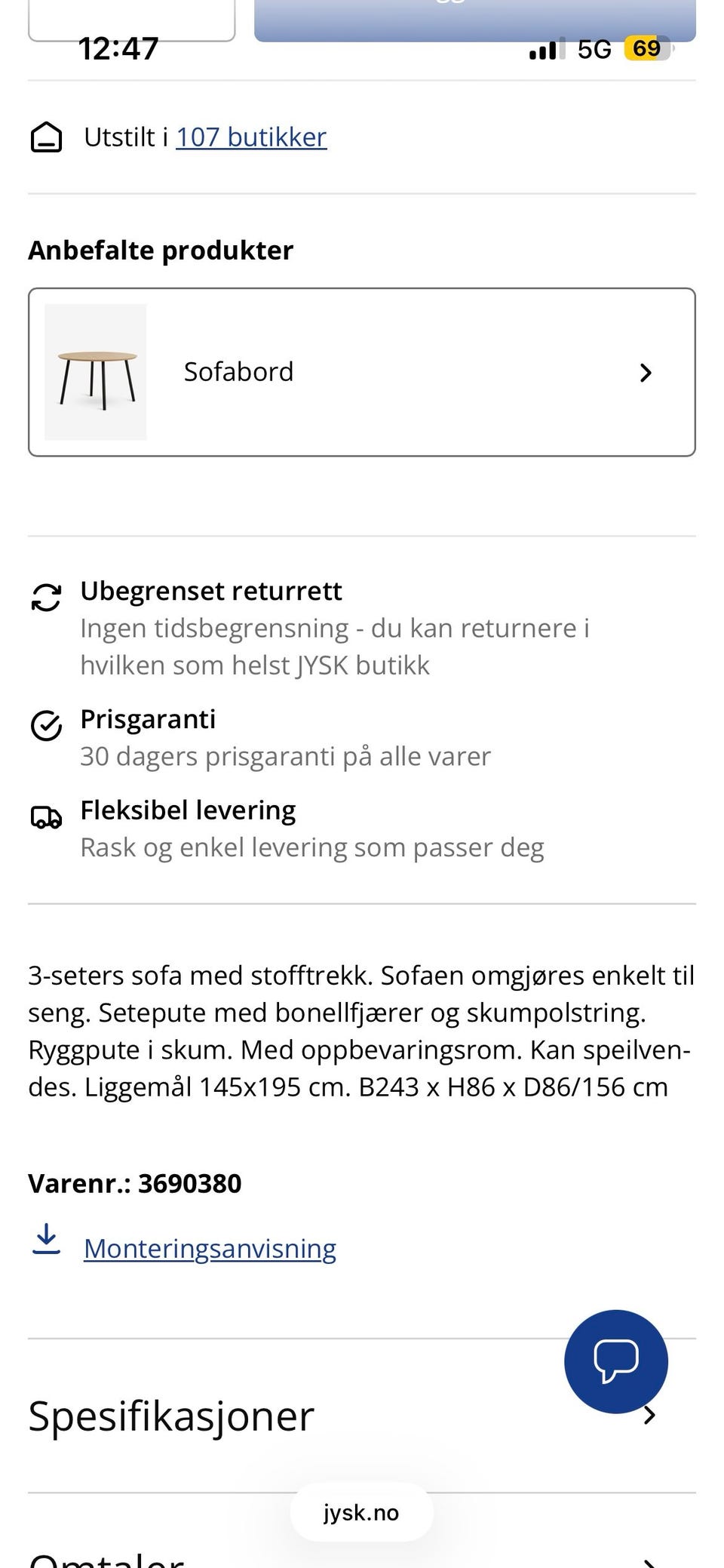724x1568 pixels.
Task: Tap the Ubegrenset returrett refresh icon
Action: coord(46,597)
